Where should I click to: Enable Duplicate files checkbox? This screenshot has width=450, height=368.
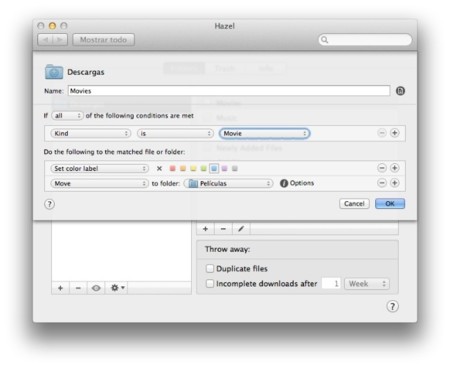click(210, 268)
